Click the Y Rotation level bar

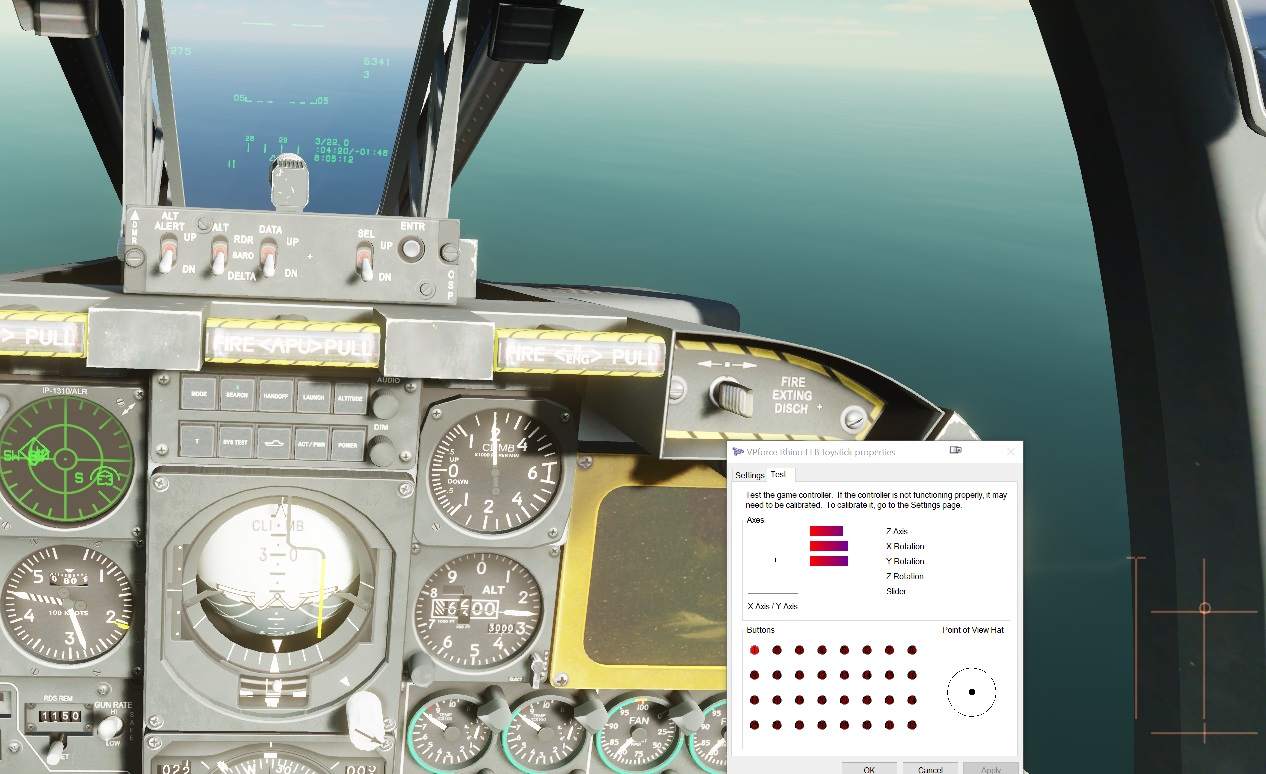(x=829, y=561)
